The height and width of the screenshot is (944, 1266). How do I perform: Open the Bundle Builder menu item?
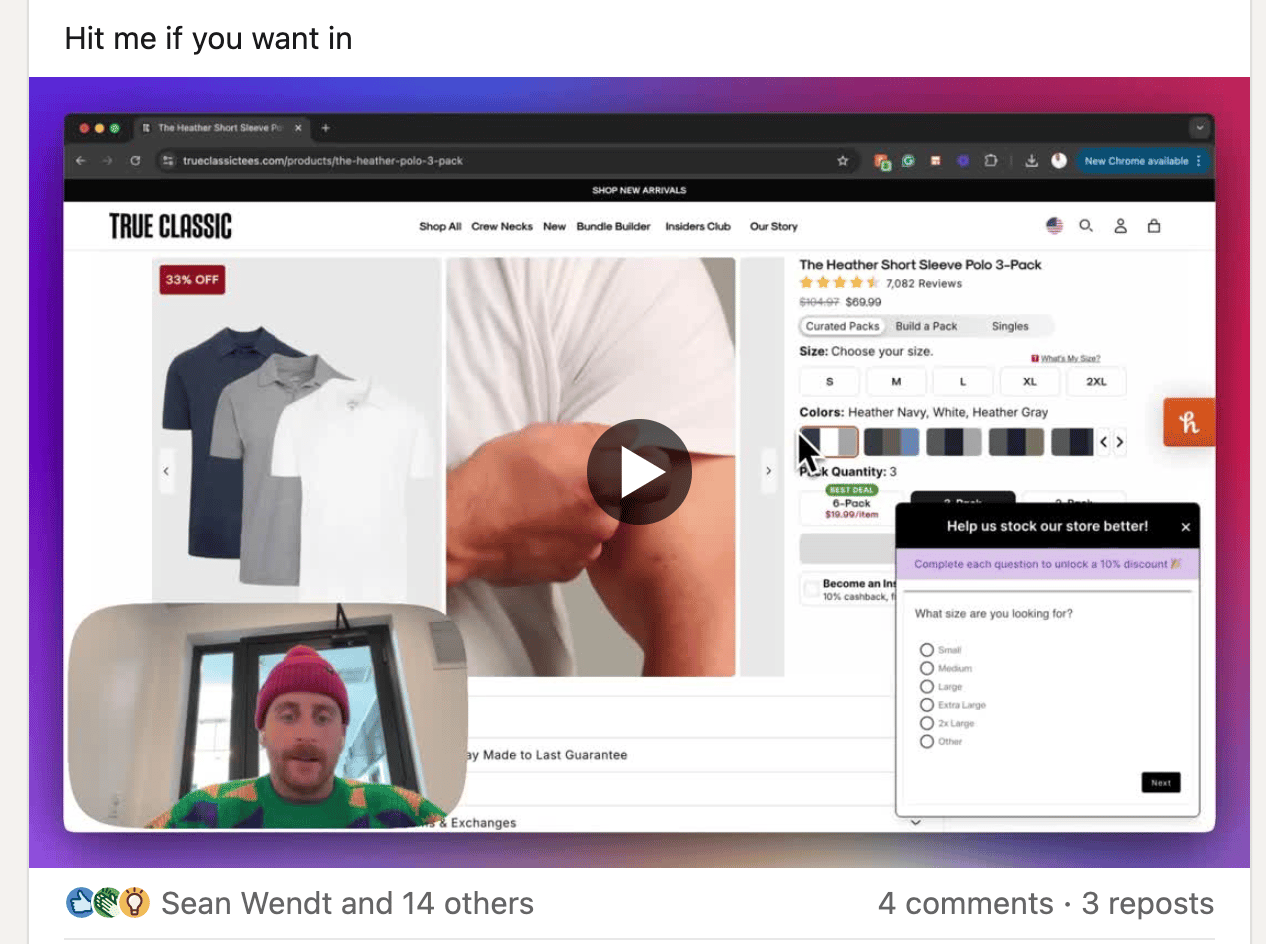pos(613,227)
